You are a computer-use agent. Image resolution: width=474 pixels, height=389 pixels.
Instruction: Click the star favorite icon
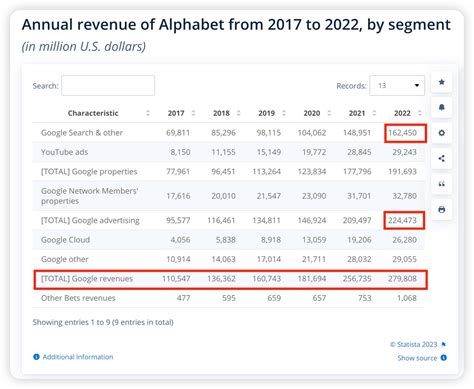[x=441, y=82]
